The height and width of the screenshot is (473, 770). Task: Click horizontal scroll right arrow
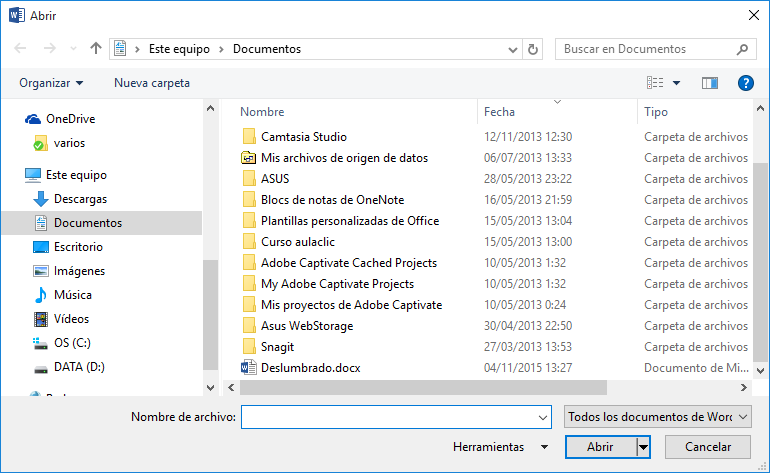coord(743,388)
